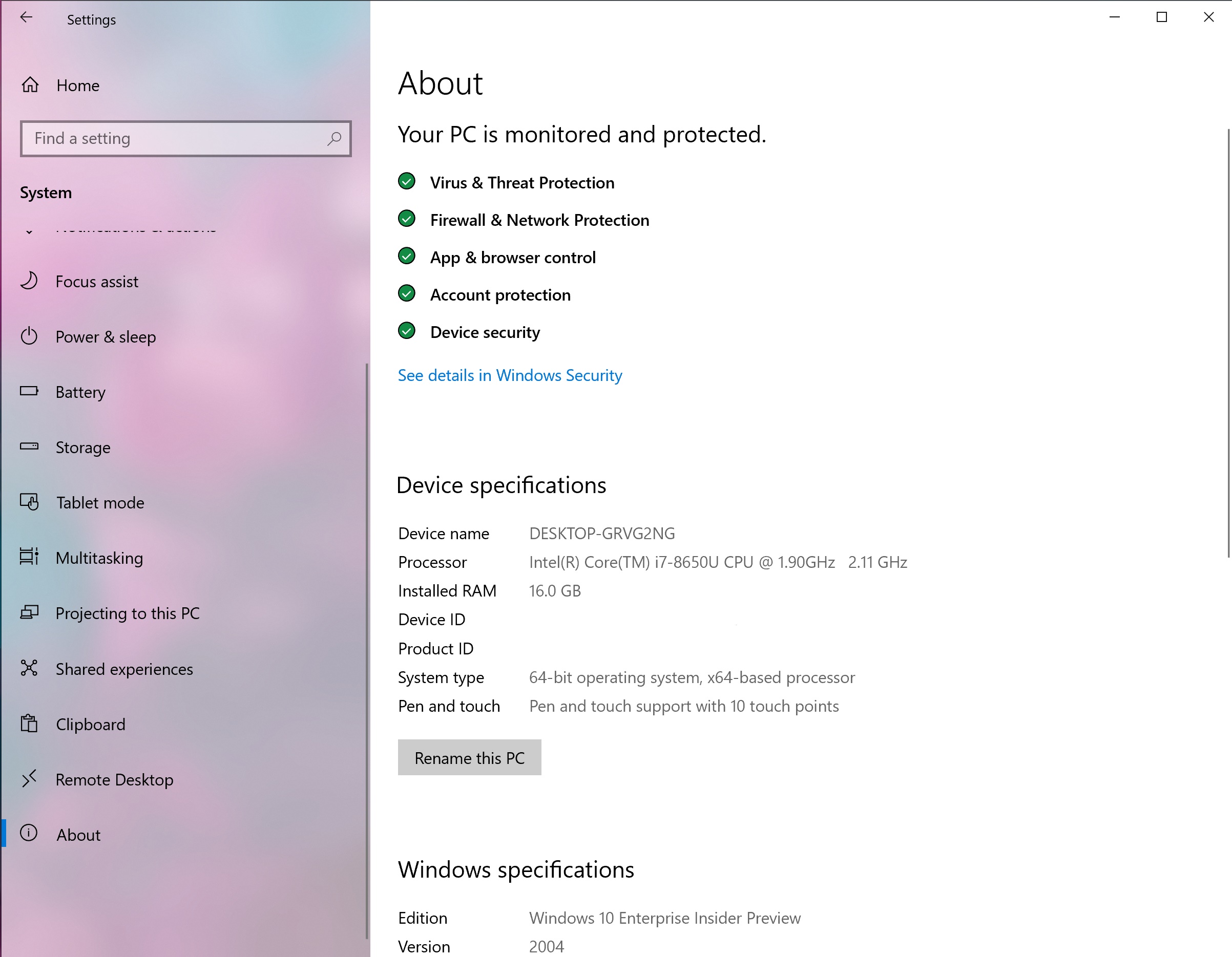Open See details in Windows Security link
Viewport: 1232px width, 957px height.
[x=509, y=375]
